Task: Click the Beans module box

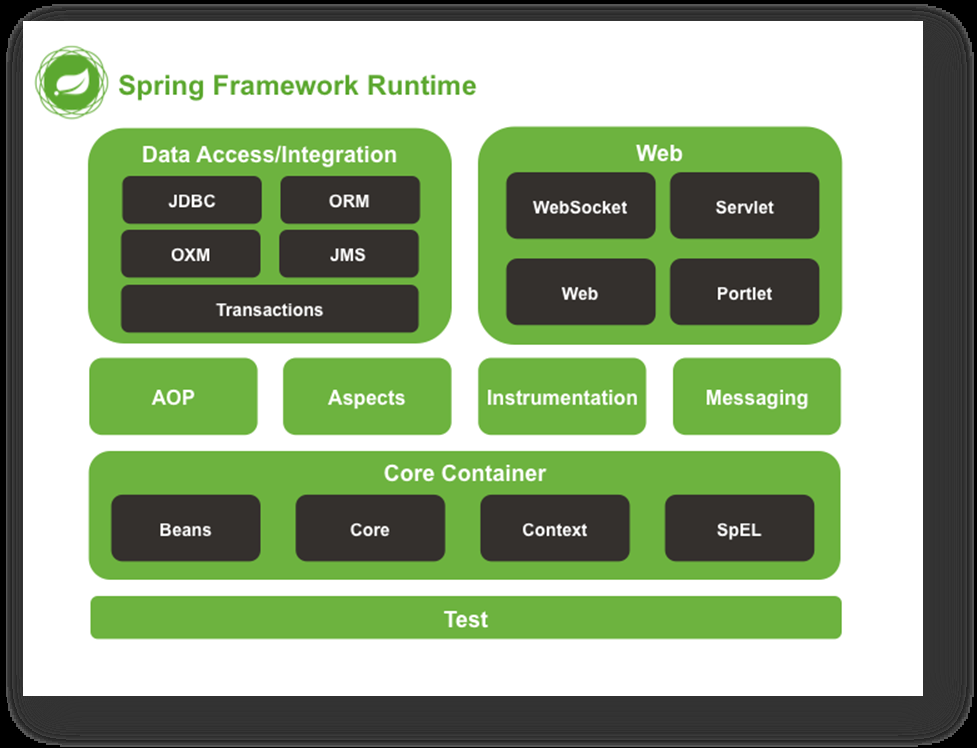Action: click(x=186, y=529)
